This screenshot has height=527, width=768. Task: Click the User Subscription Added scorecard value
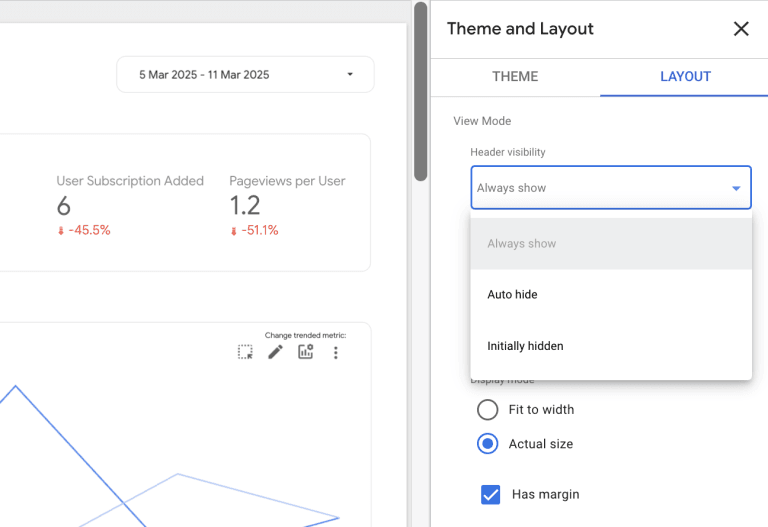[64, 206]
